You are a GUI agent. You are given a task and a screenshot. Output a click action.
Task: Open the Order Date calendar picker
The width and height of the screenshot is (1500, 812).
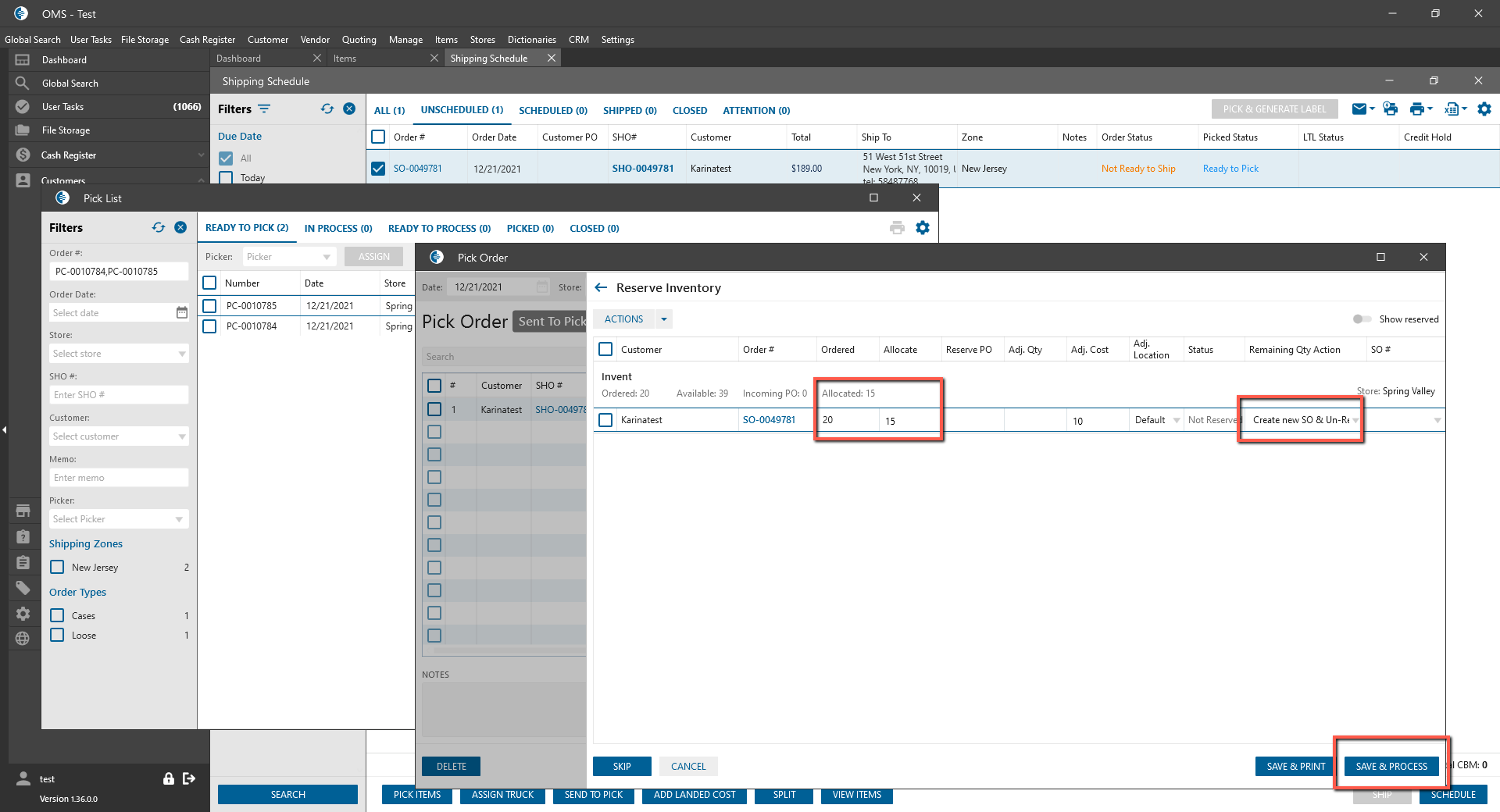click(x=181, y=312)
